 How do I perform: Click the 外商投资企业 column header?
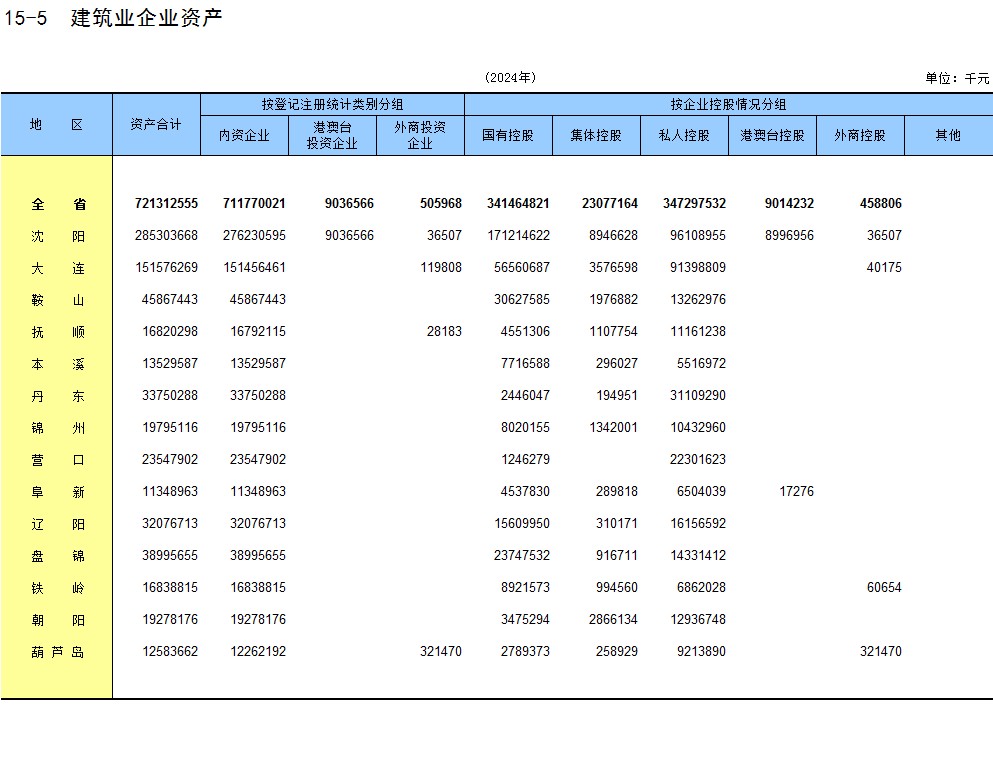click(x=420, y=135)
